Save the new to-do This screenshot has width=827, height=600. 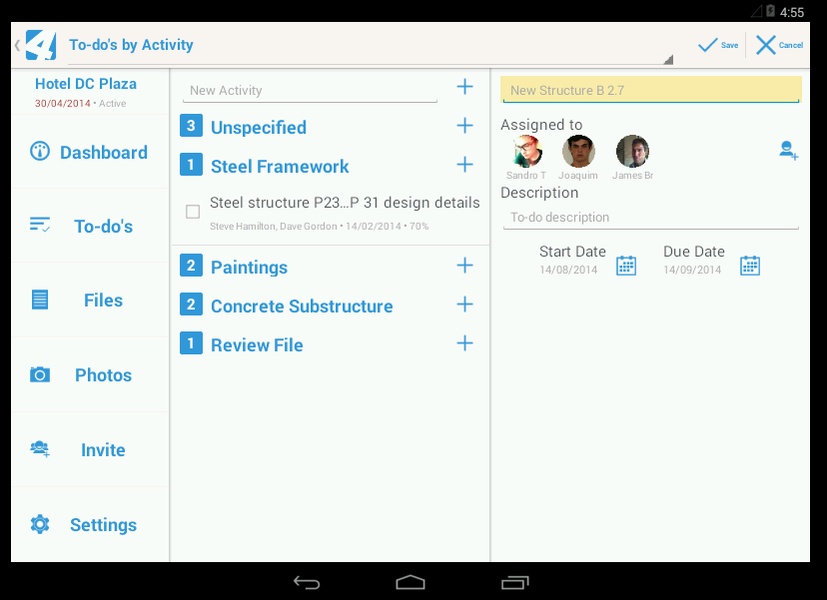coord(718,45)
